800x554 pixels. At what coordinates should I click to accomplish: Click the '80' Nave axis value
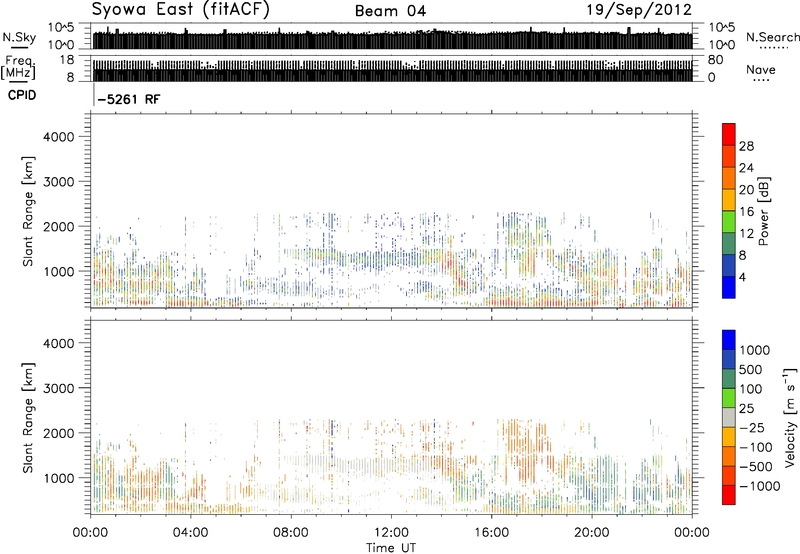715,60
